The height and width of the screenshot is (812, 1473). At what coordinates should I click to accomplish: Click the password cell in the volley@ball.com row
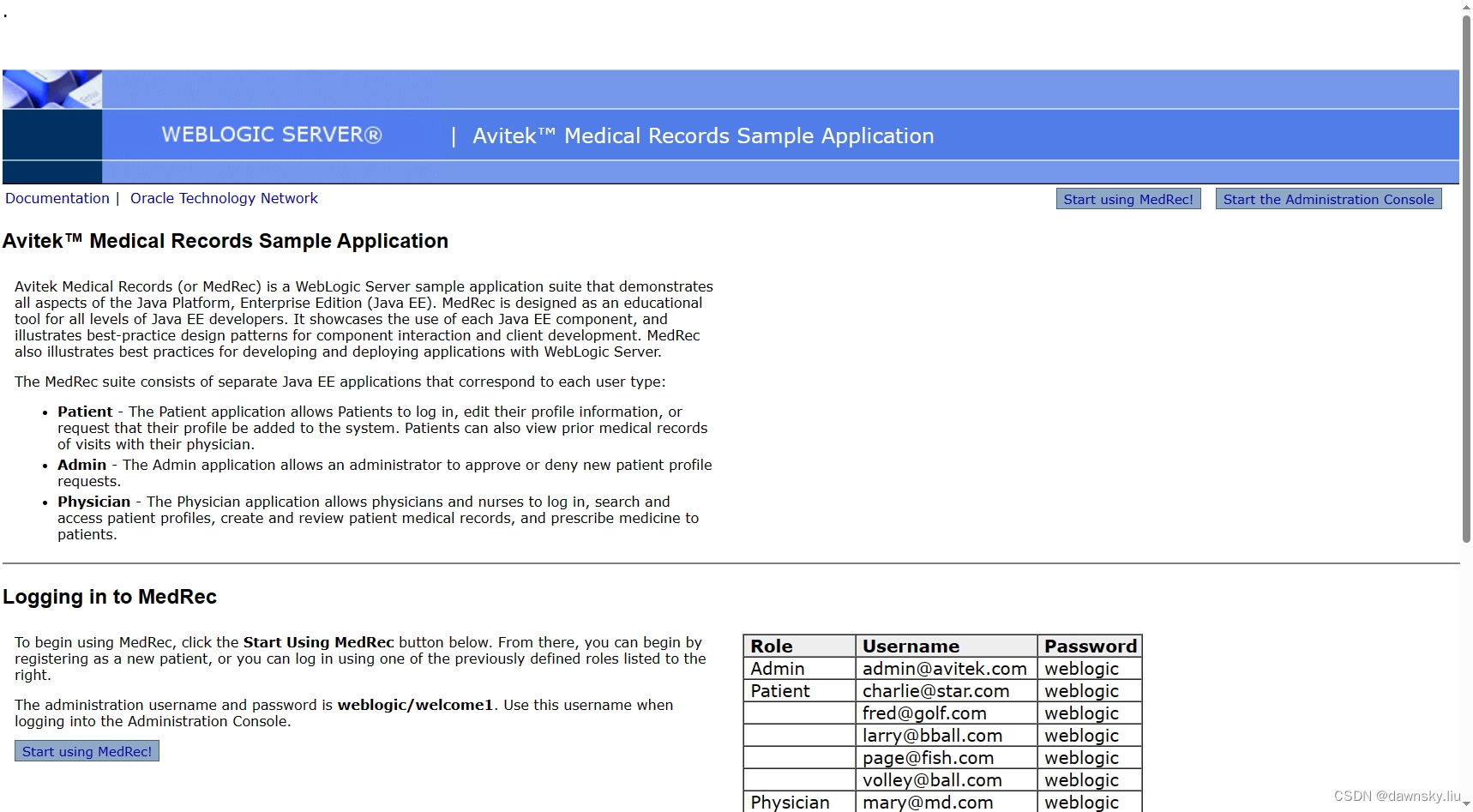click(1090, 780)
